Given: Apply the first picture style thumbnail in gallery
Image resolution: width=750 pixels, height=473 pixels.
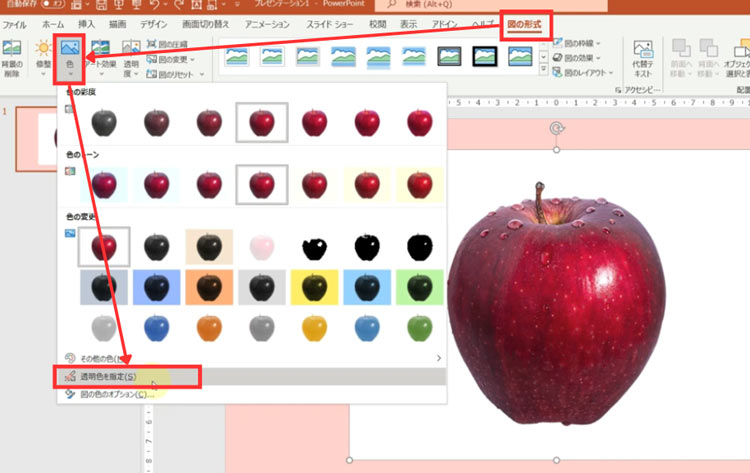Looking at the screenshot, I should coord(237,56).
